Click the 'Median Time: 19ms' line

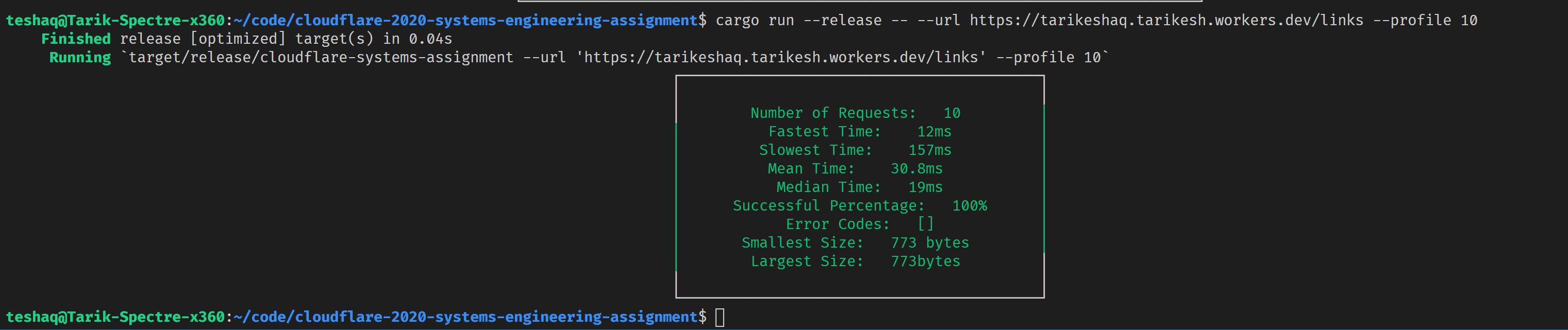859,187
